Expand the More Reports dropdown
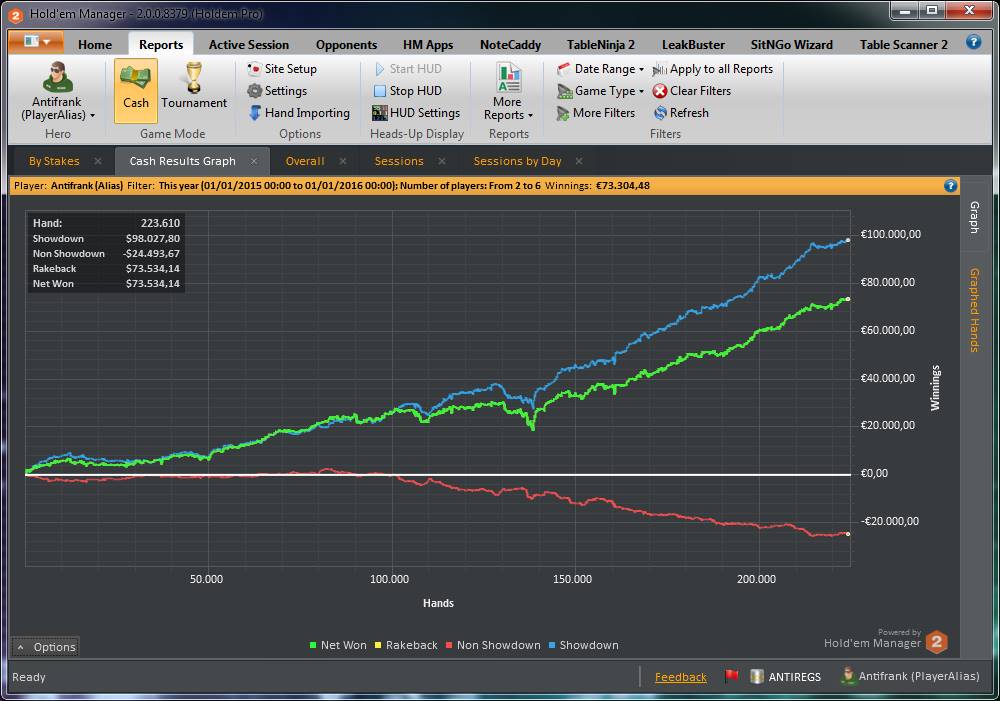This screenshot has height=701, width=1000. (508, 91)
